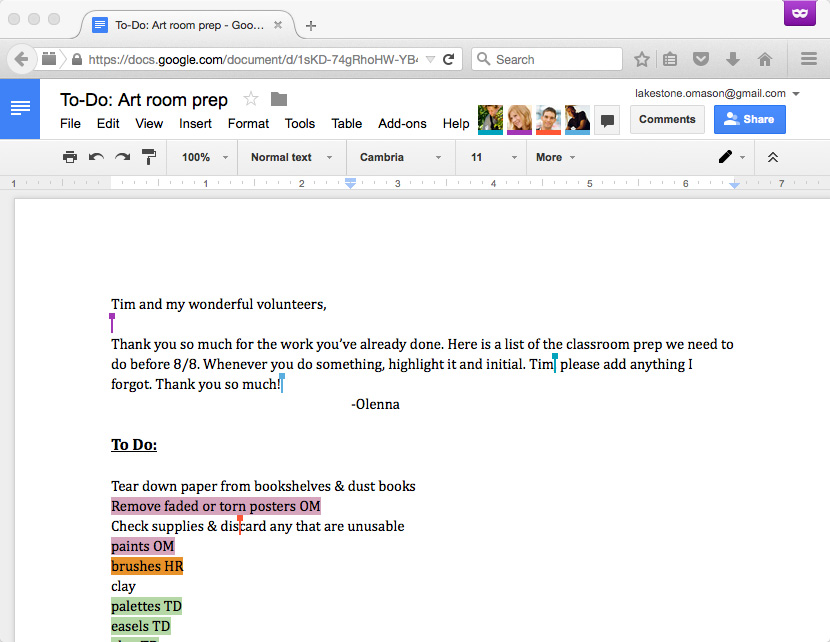Screen dimensions: 830x642
Task: Expand the editing mode pen dropdown
Action: pyautogui.click(x=730, y=157)
